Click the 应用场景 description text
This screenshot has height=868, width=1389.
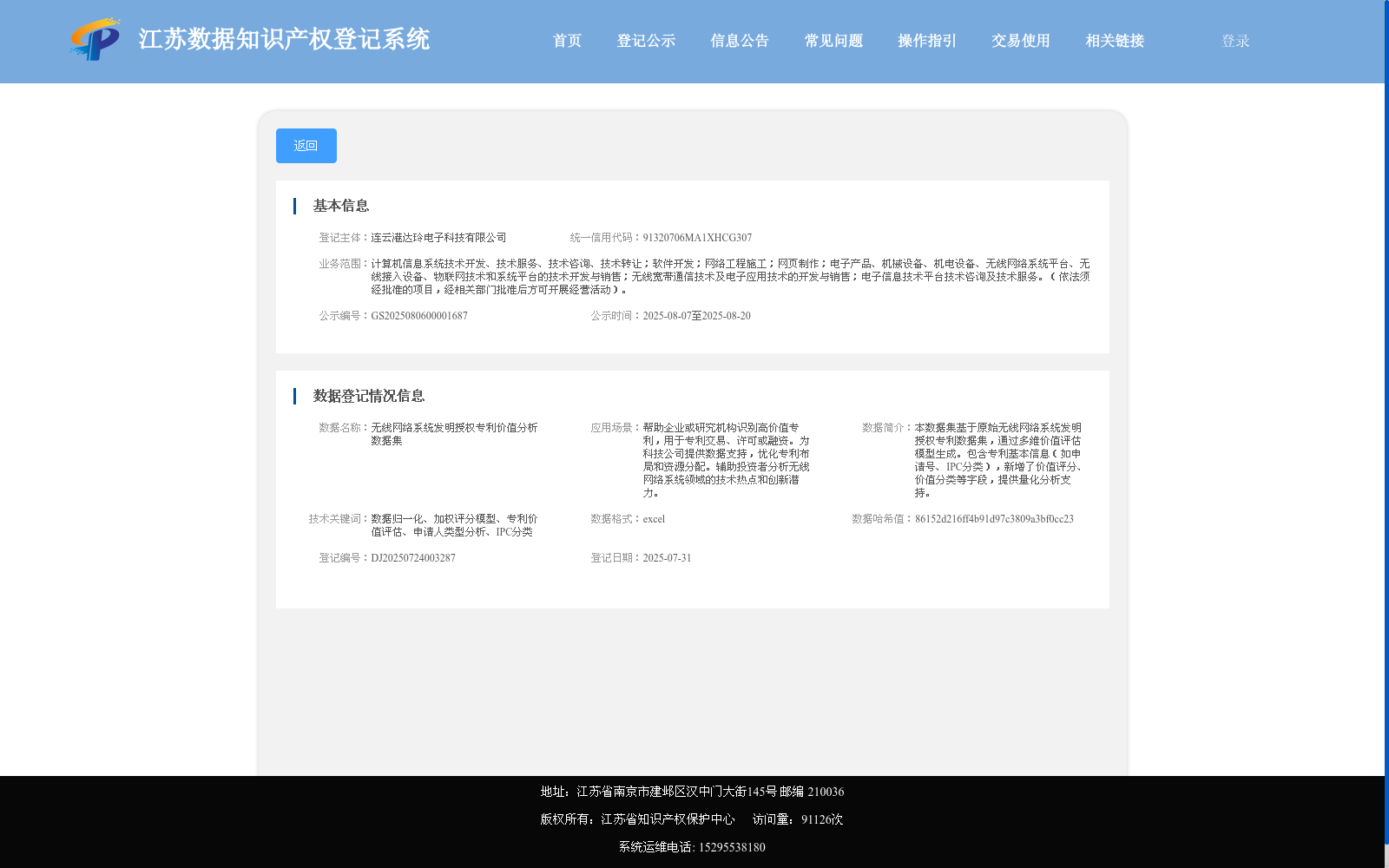pos(726,460)
